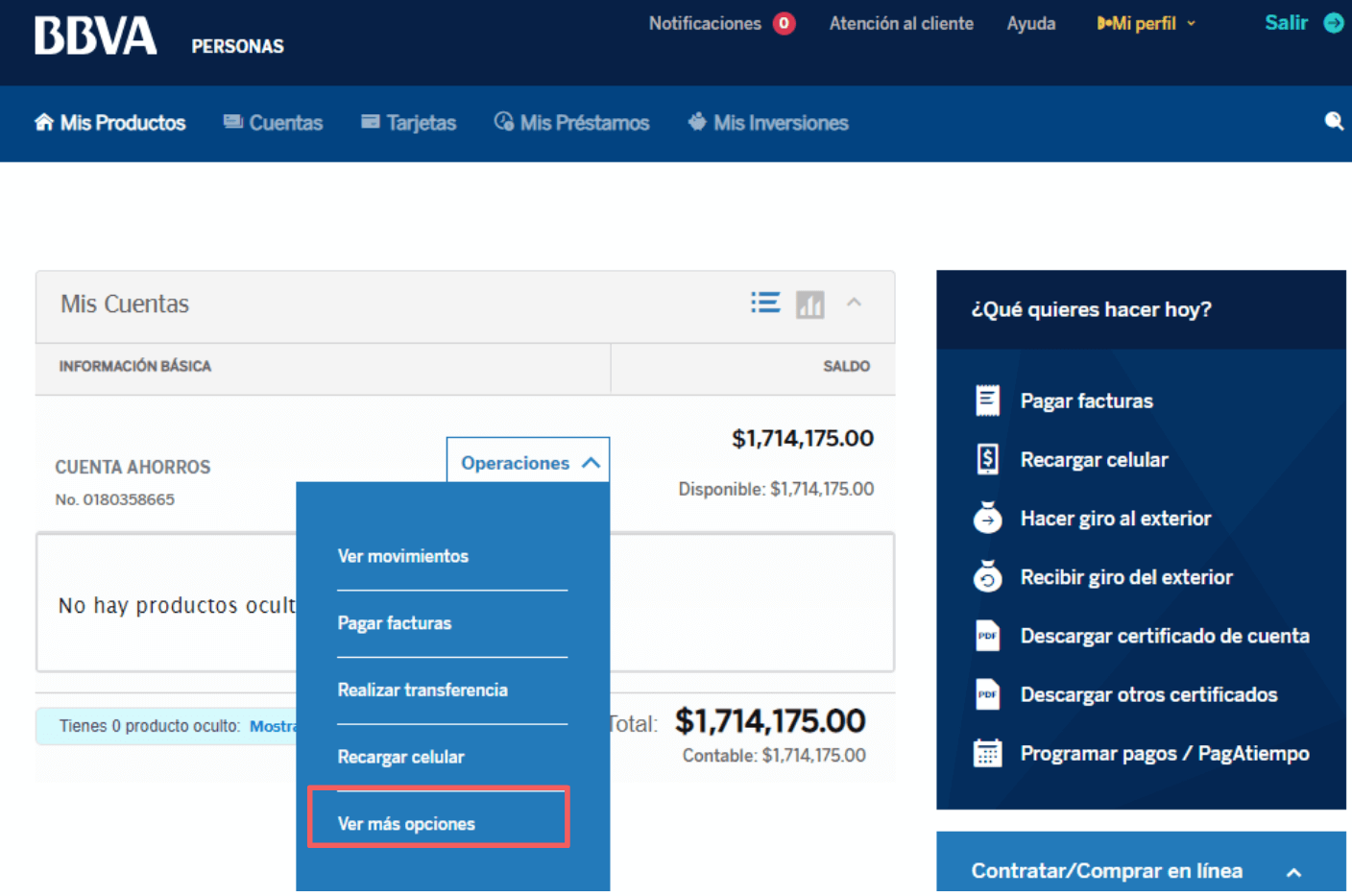Viewport: 1352px width, 896px height.
Task: Click Descargar certificado de cuenta
Action: click(x=1165, y=636)
